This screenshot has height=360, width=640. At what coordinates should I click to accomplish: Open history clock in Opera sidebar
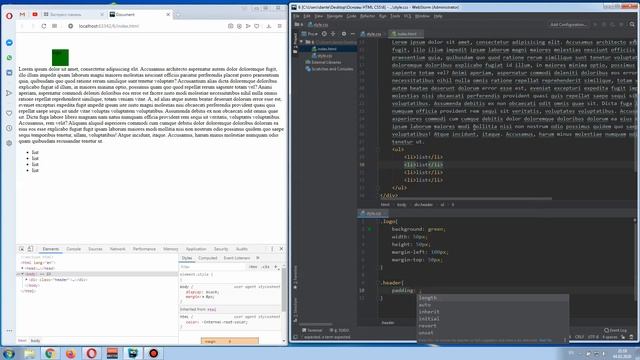point(9,128)
